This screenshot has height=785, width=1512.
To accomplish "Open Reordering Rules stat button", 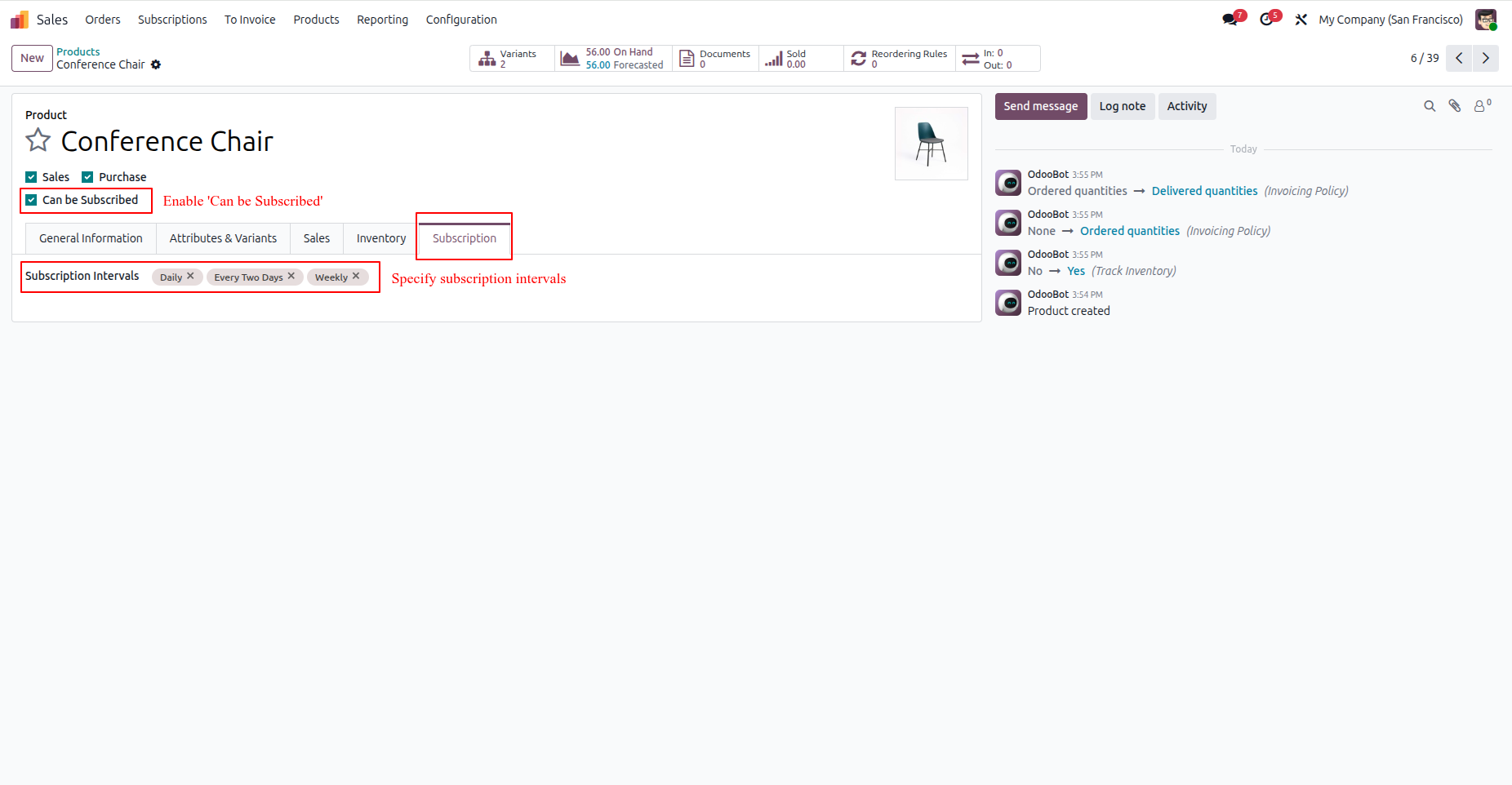I will (900, 59).
